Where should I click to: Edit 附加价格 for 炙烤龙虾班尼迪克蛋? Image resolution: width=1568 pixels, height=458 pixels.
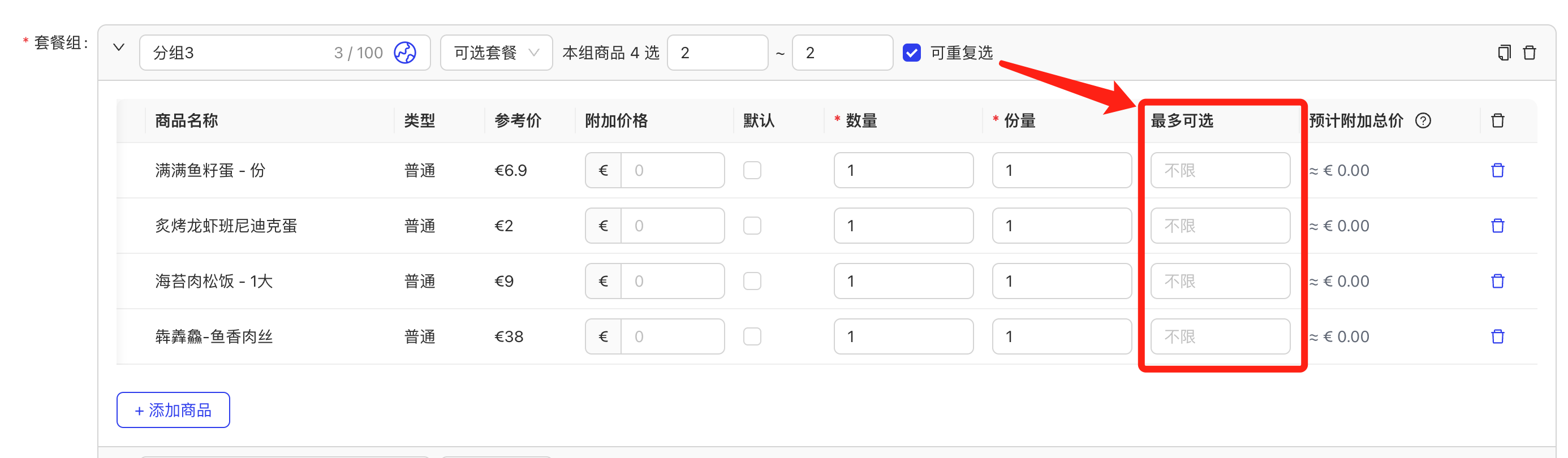point(672,226)
